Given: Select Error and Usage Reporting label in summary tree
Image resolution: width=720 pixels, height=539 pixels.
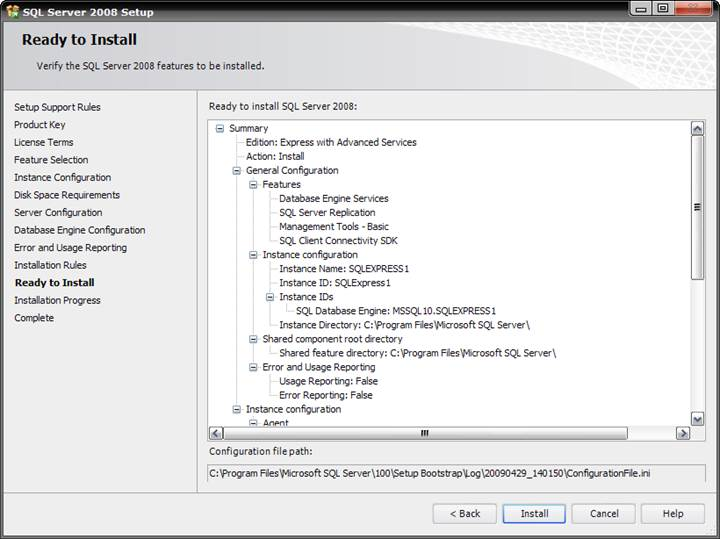Looking at the screenshot, I should coord(319,367).
